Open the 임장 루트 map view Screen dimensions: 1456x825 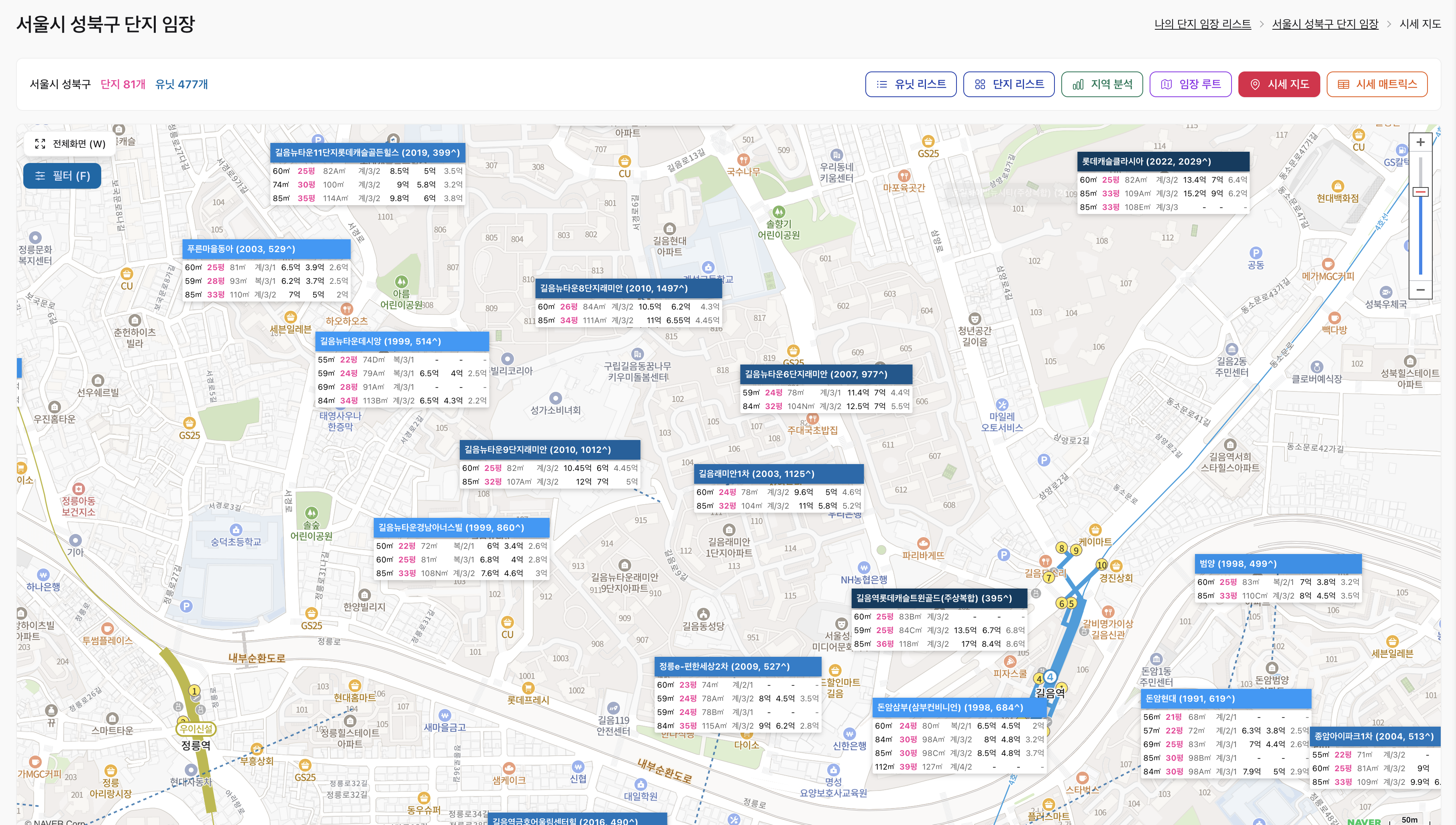(1190, 84)
